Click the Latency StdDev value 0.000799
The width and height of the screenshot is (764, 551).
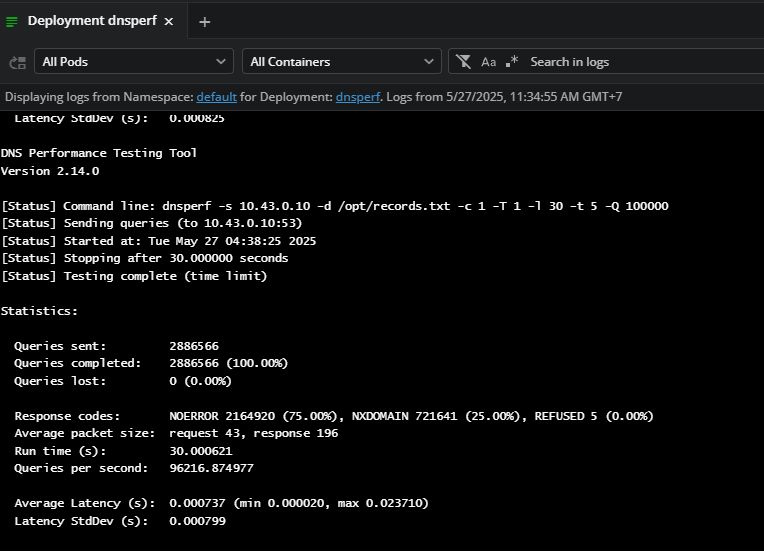pos(197,521)
